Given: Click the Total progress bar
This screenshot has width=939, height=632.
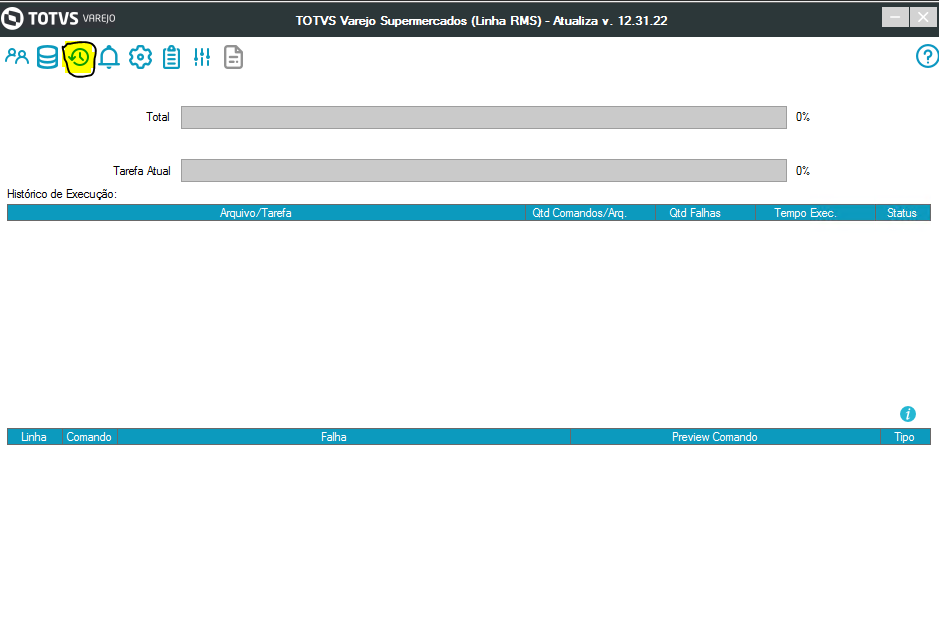Looking at the screenshot, I should pos(484,117).
